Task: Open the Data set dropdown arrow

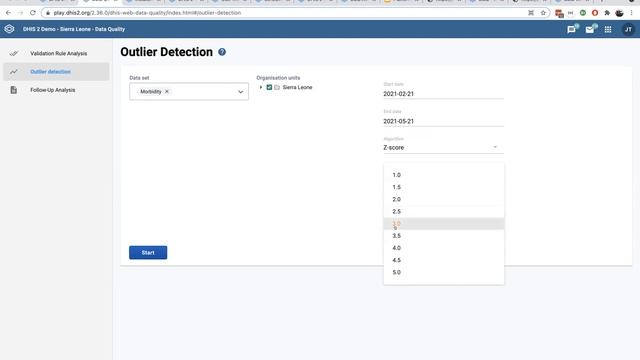Action: coord(240,92)
